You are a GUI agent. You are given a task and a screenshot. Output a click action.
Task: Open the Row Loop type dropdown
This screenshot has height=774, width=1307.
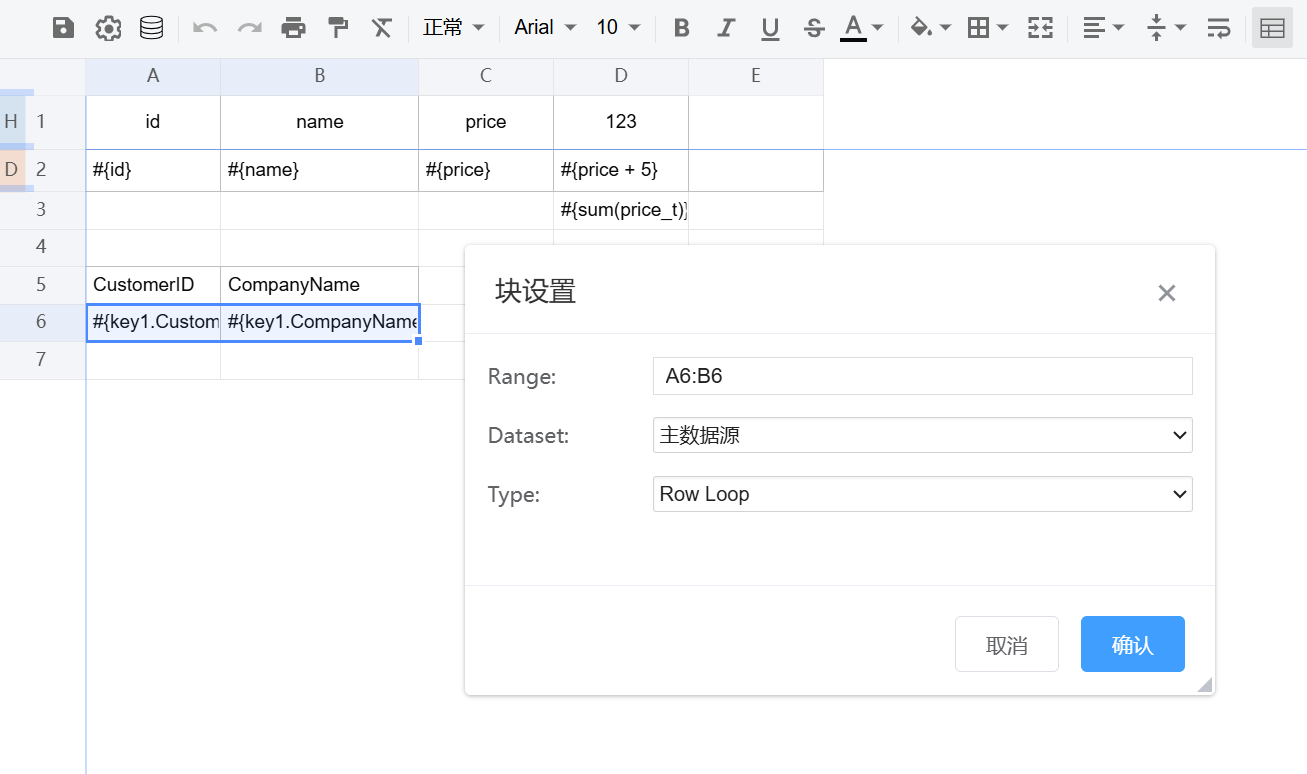coord(922,494)
